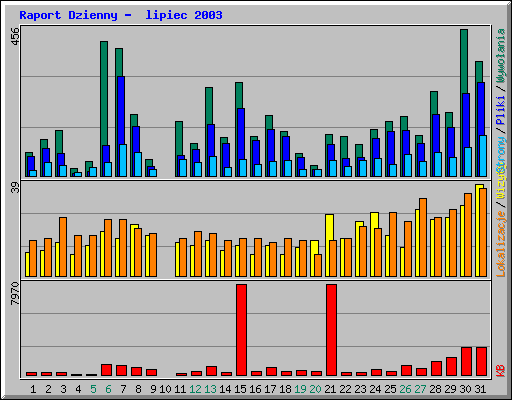Click the green day label '6'
The height and width of the screenshot is (400, 512).
pyautogui.click(x=108, y=389)
